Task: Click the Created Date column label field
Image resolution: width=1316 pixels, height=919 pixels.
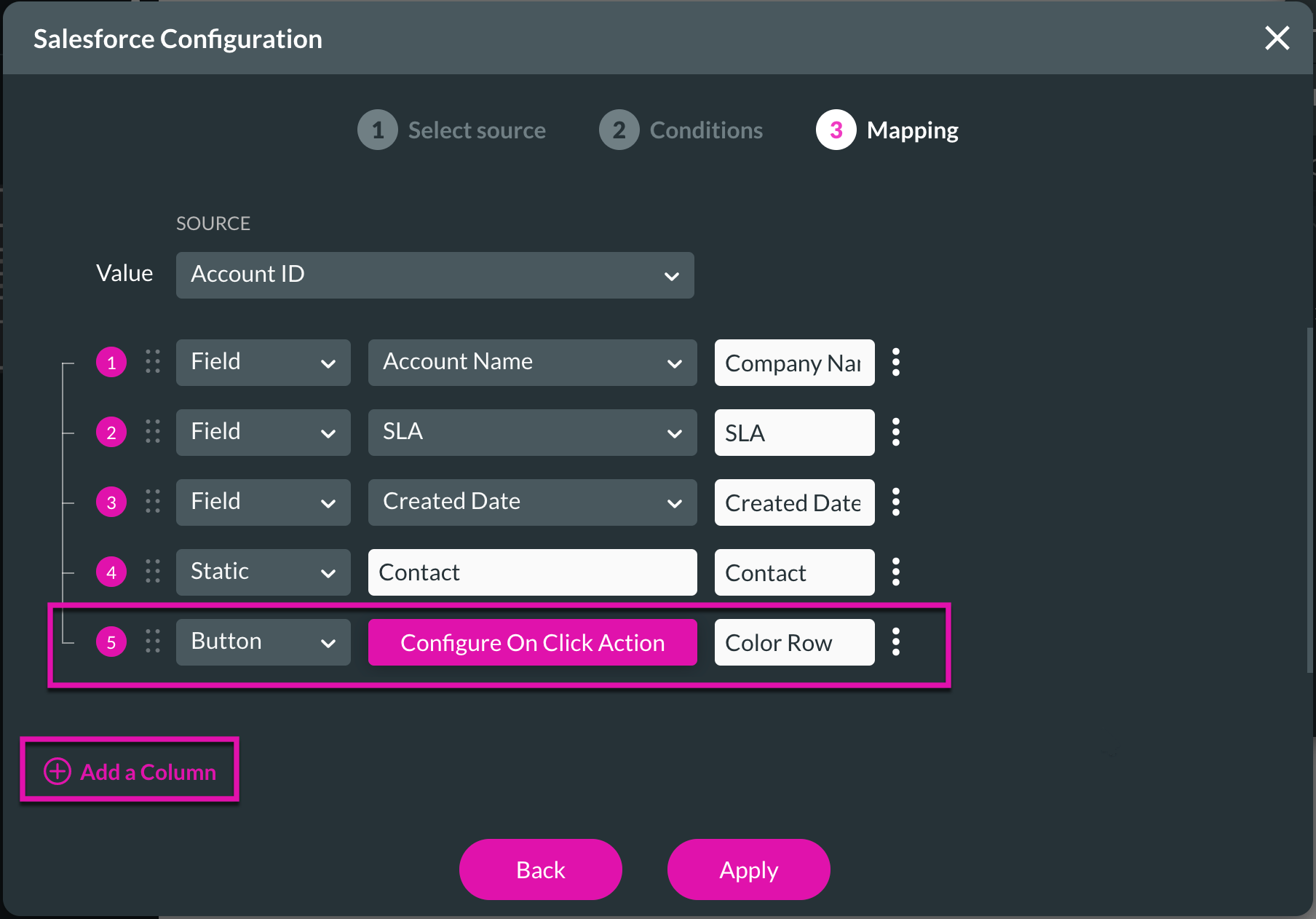Action: tap(794, 502)
